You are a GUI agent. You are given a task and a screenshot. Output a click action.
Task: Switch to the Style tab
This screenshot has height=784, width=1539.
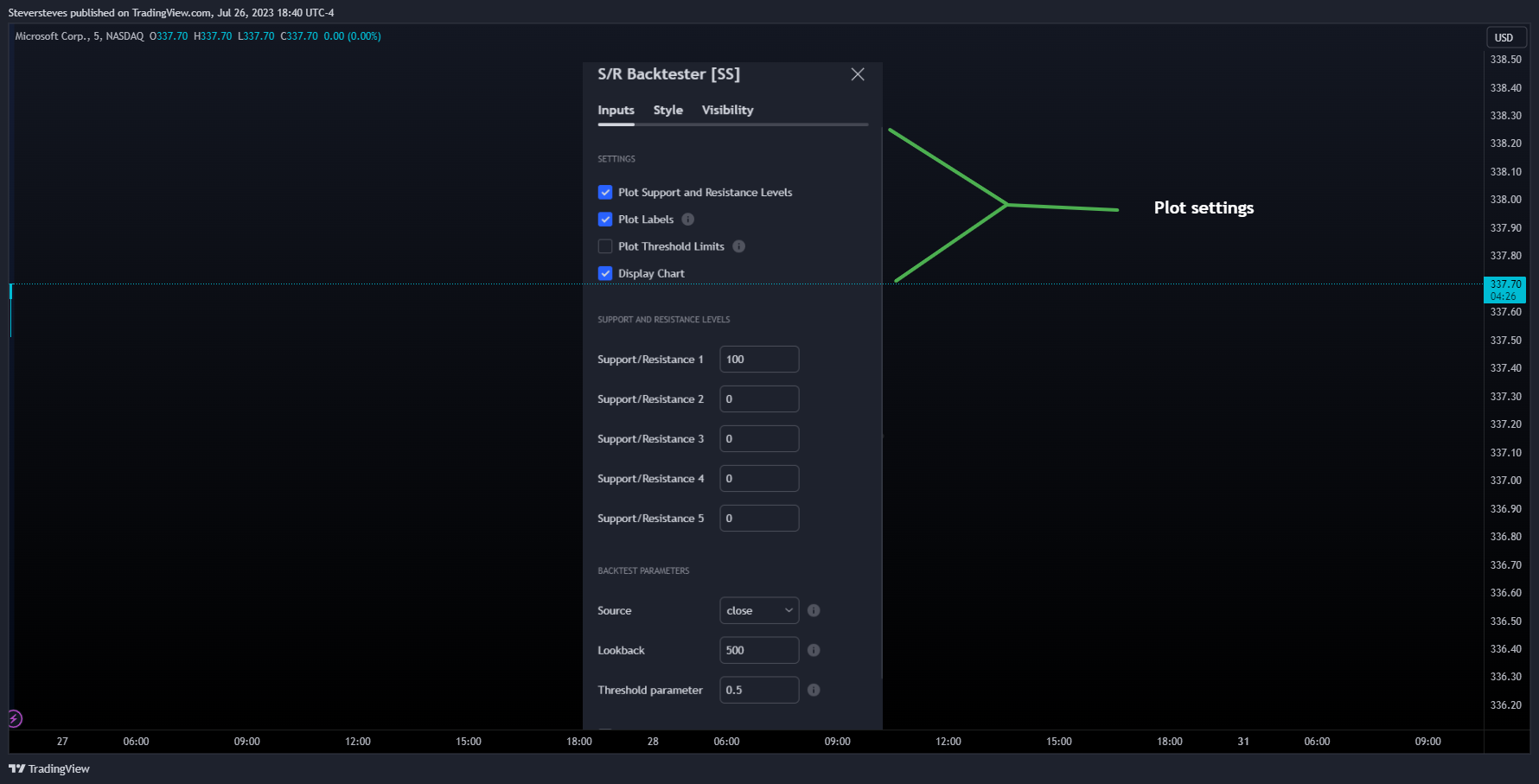(x=667, y=110)
